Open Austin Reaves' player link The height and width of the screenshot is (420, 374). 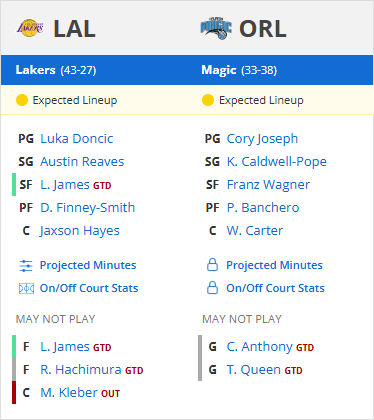coord(82,162)
